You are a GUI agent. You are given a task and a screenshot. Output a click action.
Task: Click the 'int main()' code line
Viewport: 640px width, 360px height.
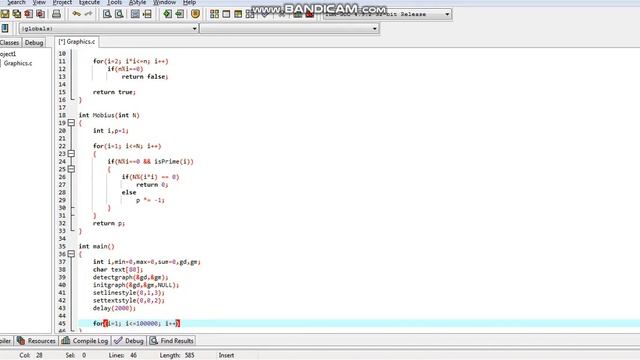(x=96, y=246)
